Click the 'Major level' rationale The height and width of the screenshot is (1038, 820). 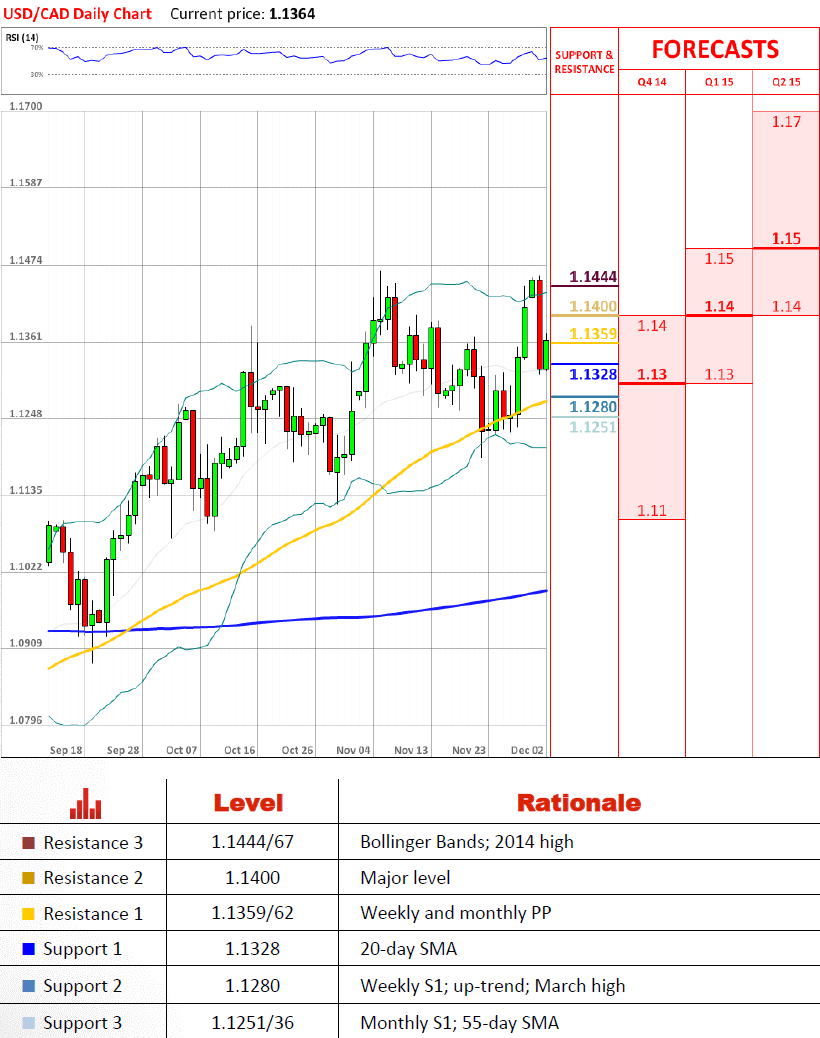click(x=405, y=878)
